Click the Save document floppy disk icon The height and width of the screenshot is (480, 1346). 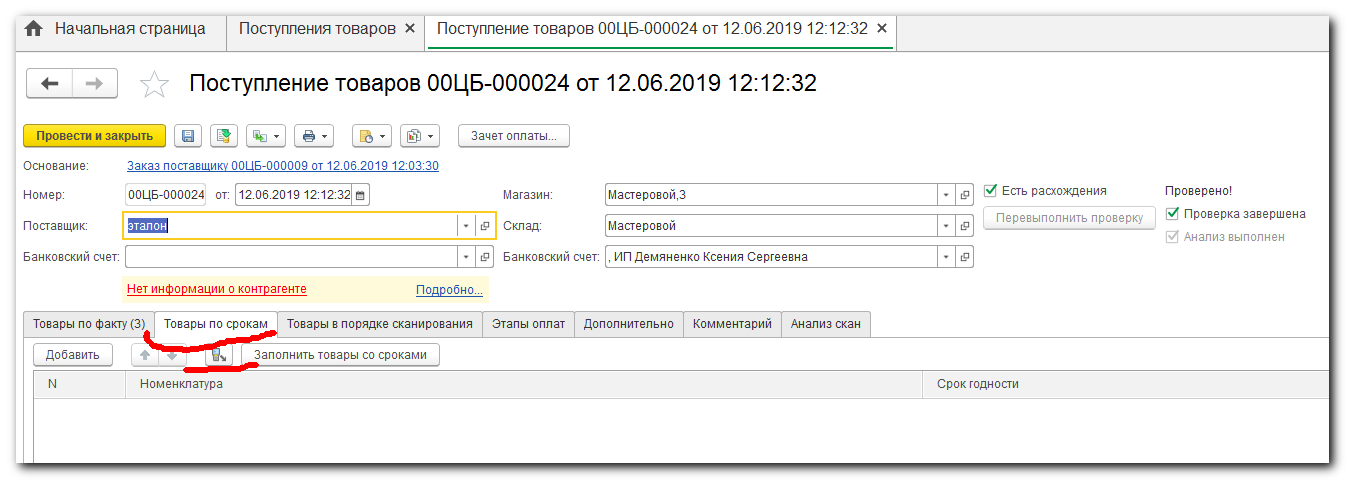point(189,136)
